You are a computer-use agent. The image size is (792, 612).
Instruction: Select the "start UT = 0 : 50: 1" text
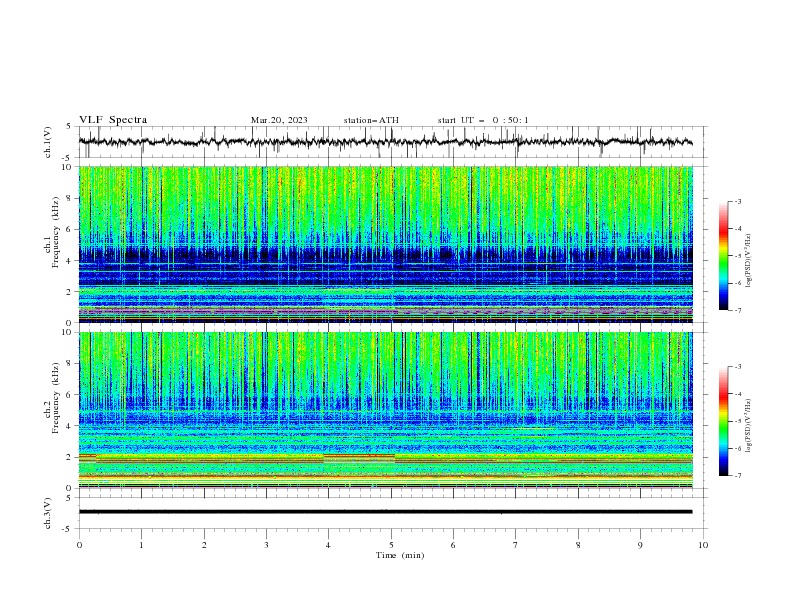(x=483, y=120)
